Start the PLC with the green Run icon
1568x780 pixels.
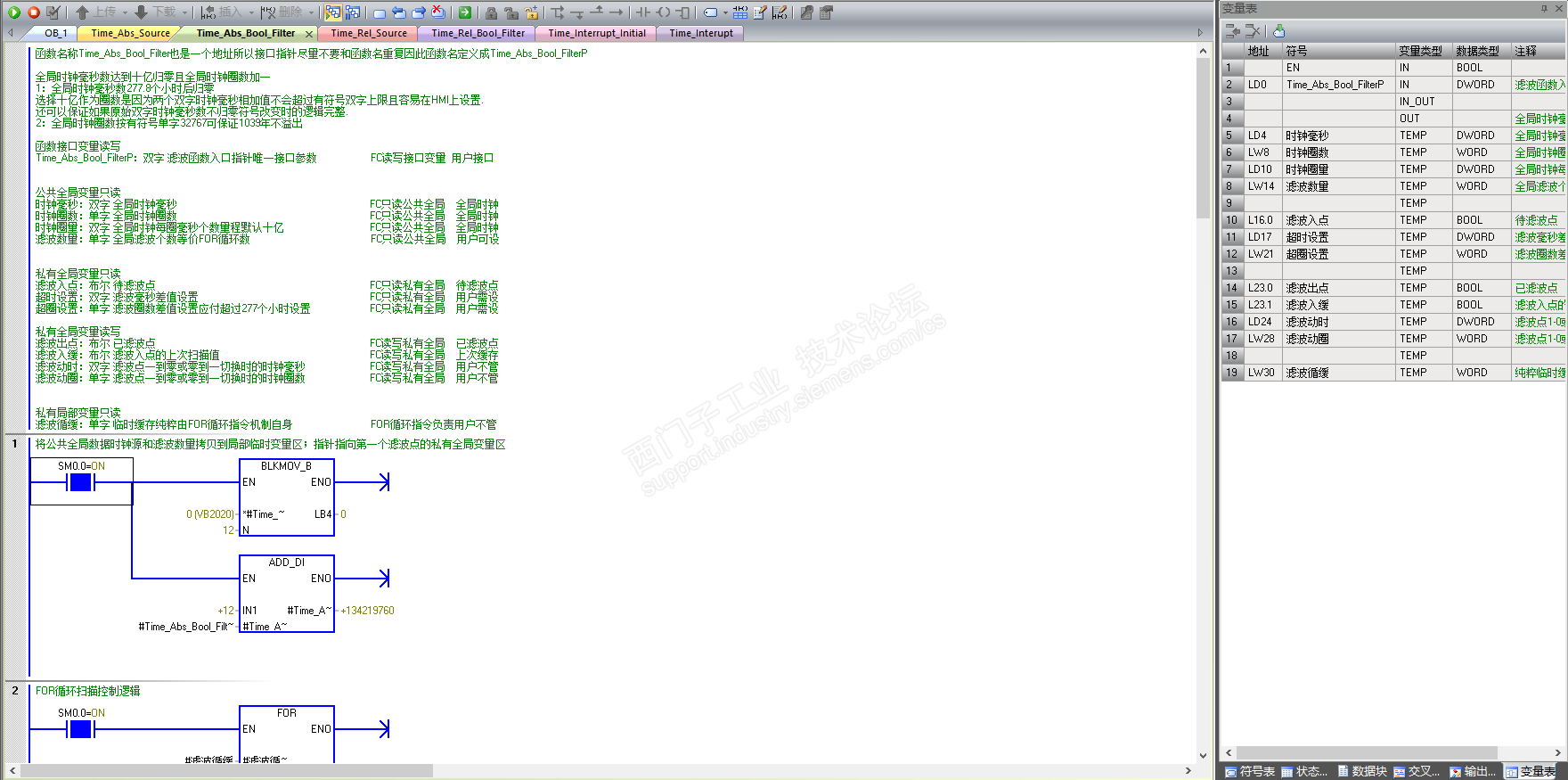click(x=13, y=12)
